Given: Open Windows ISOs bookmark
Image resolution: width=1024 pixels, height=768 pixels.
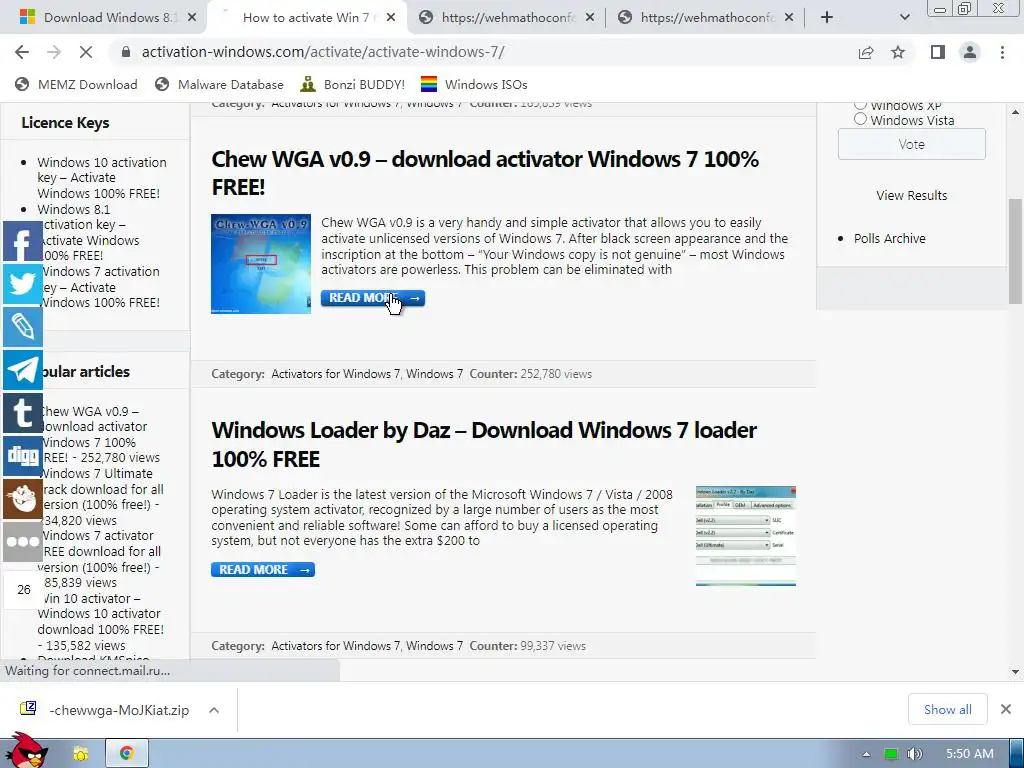Looking at the screenshot, I should (473, 84).
